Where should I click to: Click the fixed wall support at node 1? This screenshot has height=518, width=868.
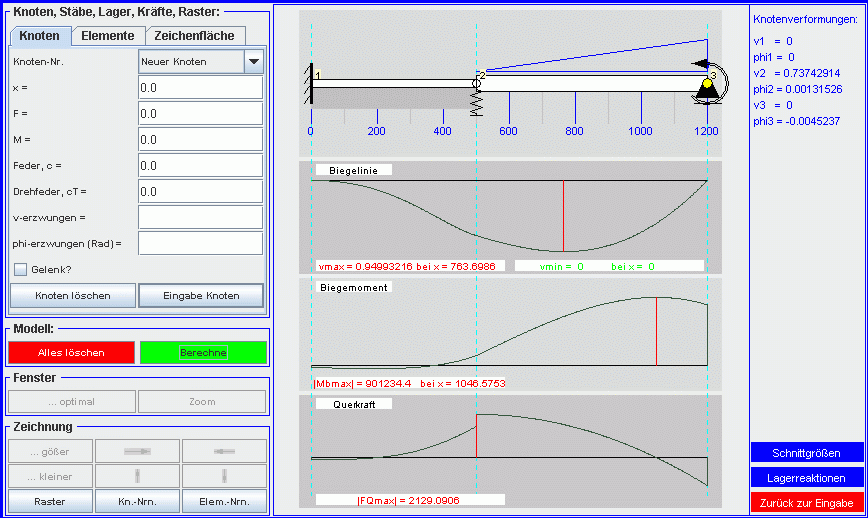tap(311, 87)
